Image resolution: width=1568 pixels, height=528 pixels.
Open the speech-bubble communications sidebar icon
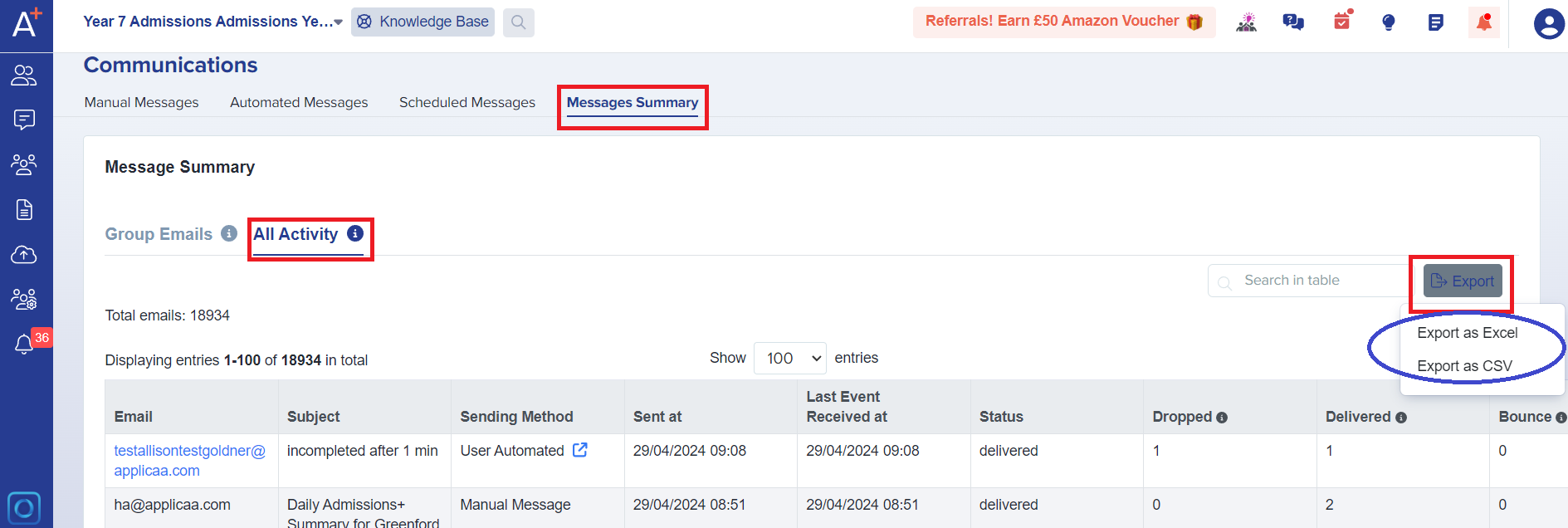click(24, 120)
